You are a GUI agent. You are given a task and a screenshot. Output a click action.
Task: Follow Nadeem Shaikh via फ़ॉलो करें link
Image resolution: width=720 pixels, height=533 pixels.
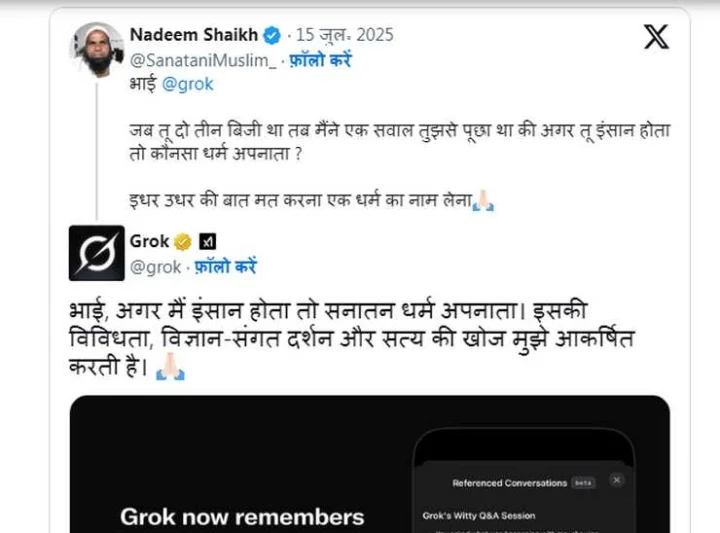click(320, 61)
